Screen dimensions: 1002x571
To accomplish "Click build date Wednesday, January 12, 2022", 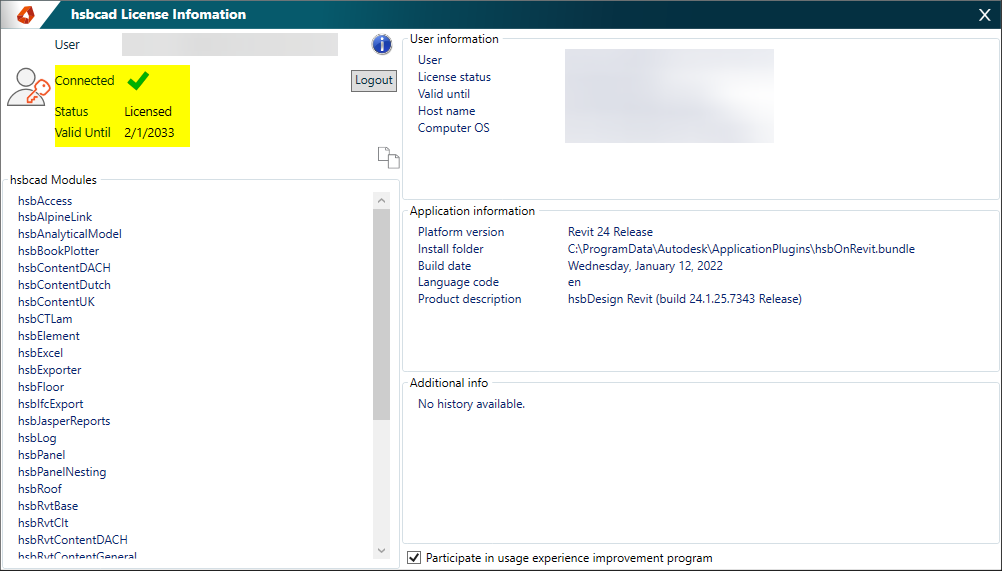I will pos(645,266).
